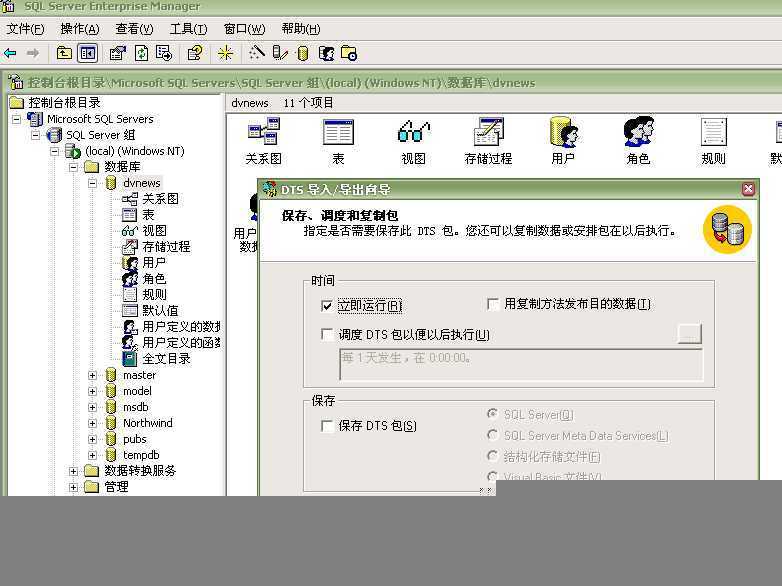Close the DTS 导入/导出向导 dialog
Screen dimensions: 782x586
(748, 189)
